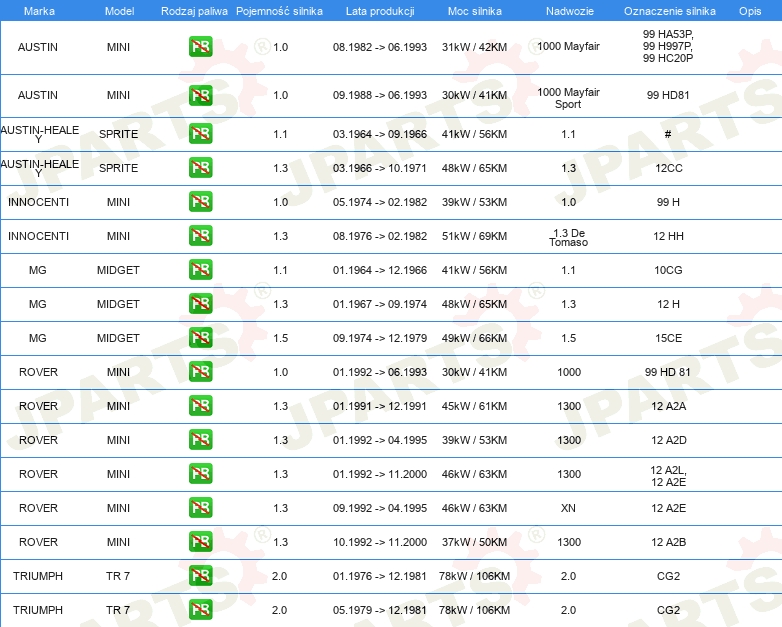Select date range 01.1967 -> 09.1974

[x=380, y=304]
